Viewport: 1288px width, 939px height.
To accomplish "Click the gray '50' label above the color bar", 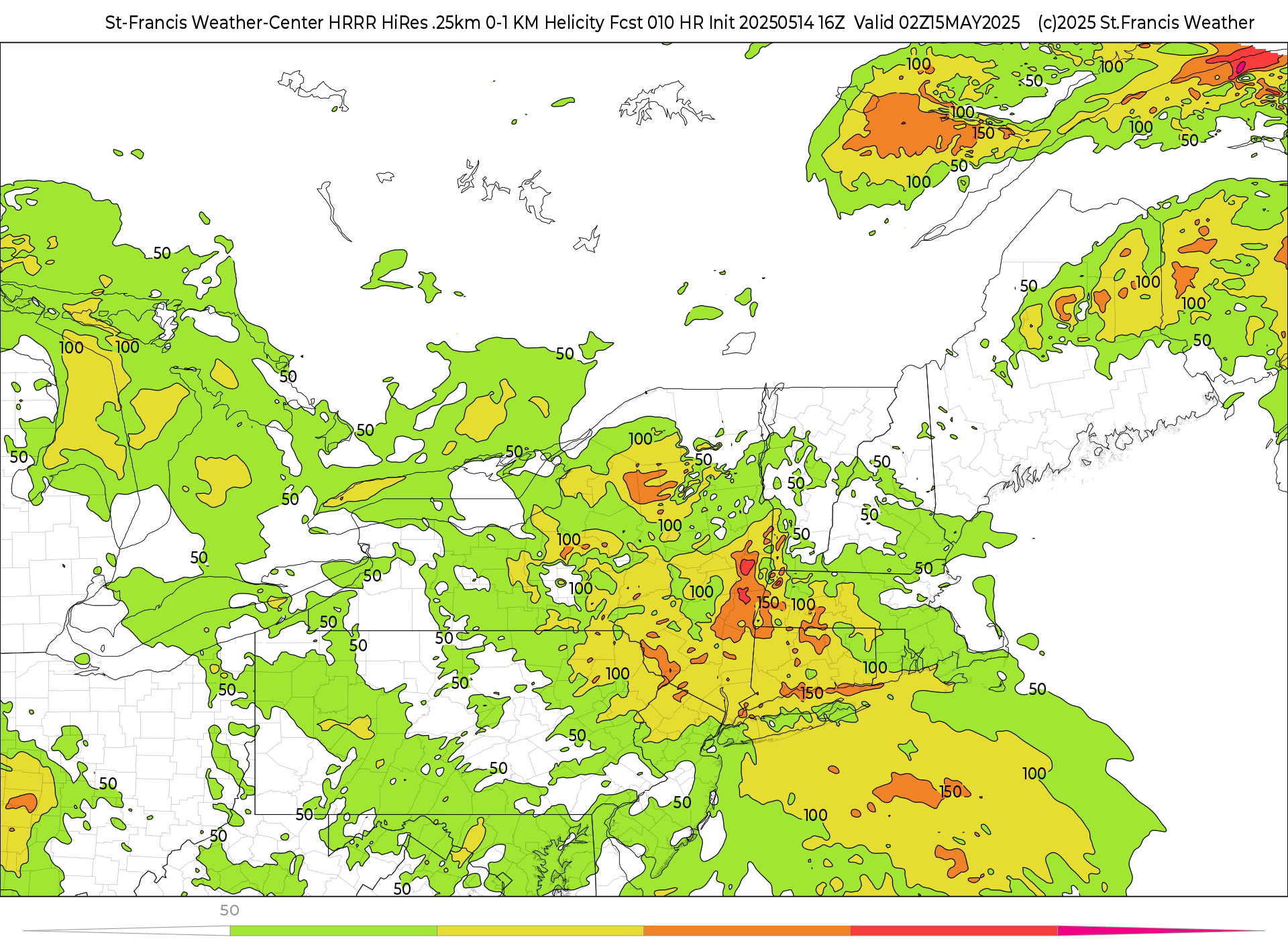I will point(229,910).
